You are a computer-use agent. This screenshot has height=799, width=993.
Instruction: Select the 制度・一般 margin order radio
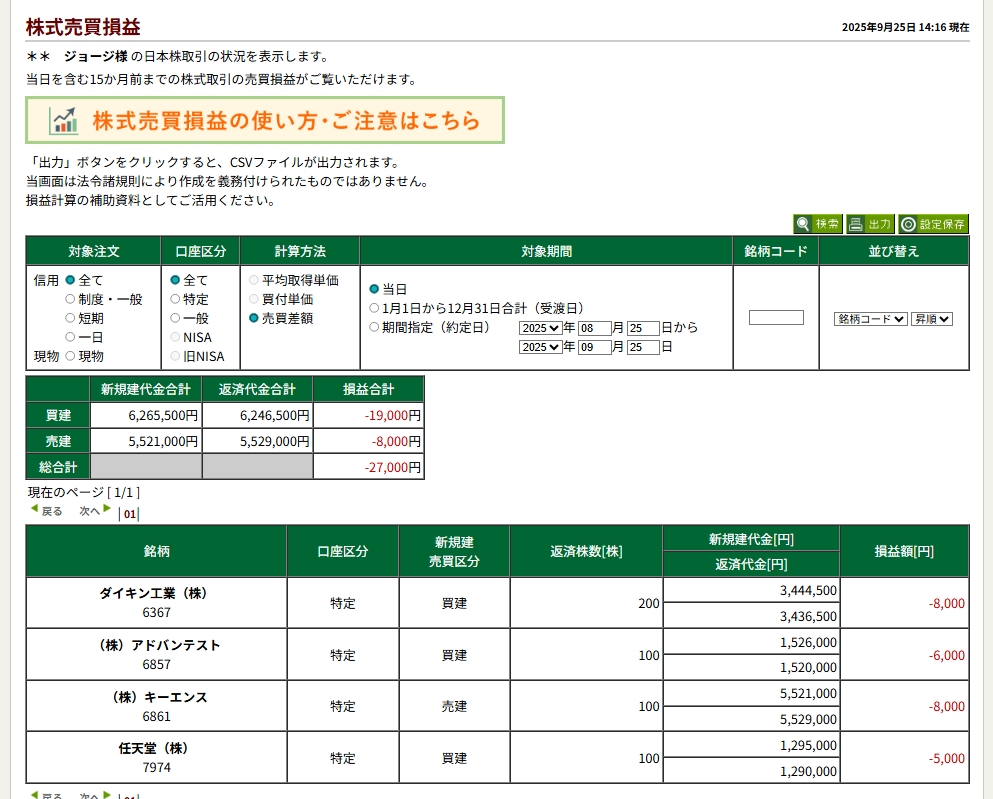click(70, 299)
